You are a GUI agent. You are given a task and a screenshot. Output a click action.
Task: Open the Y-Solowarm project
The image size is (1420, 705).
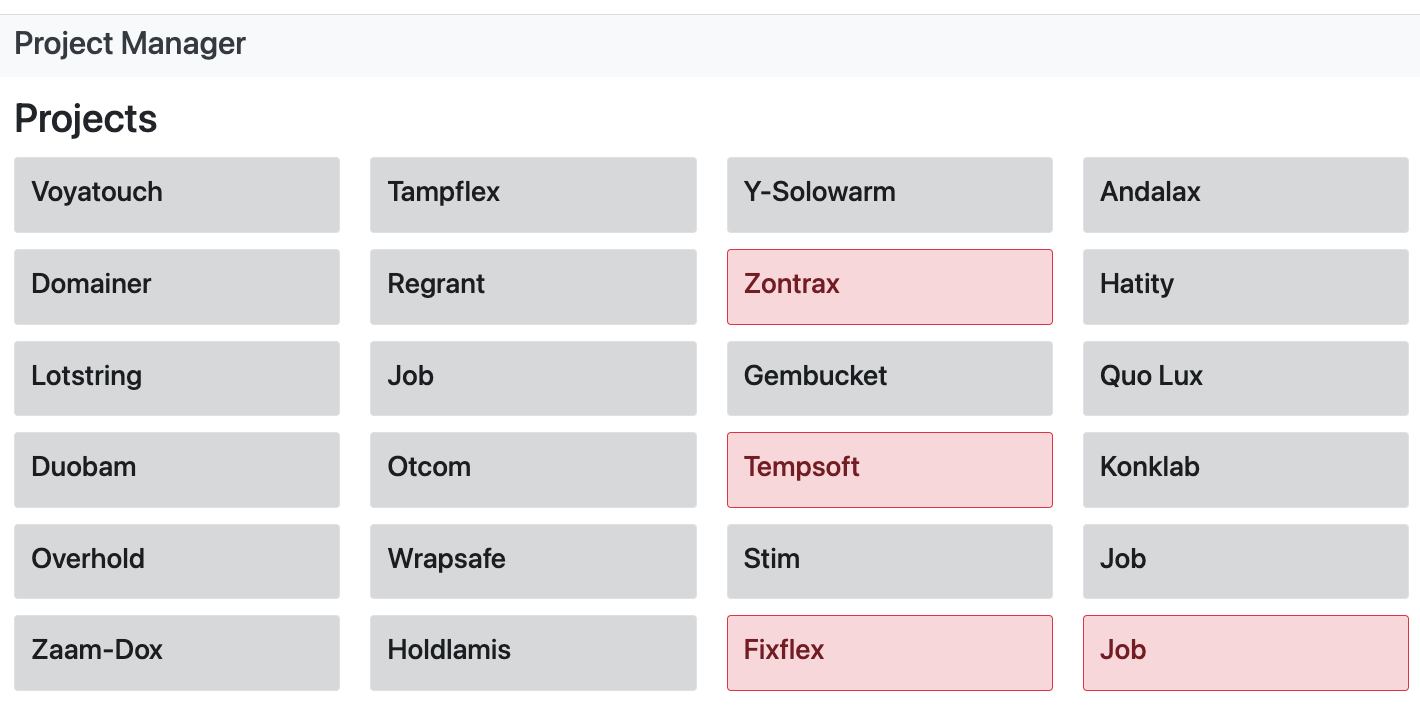point(889,194)
